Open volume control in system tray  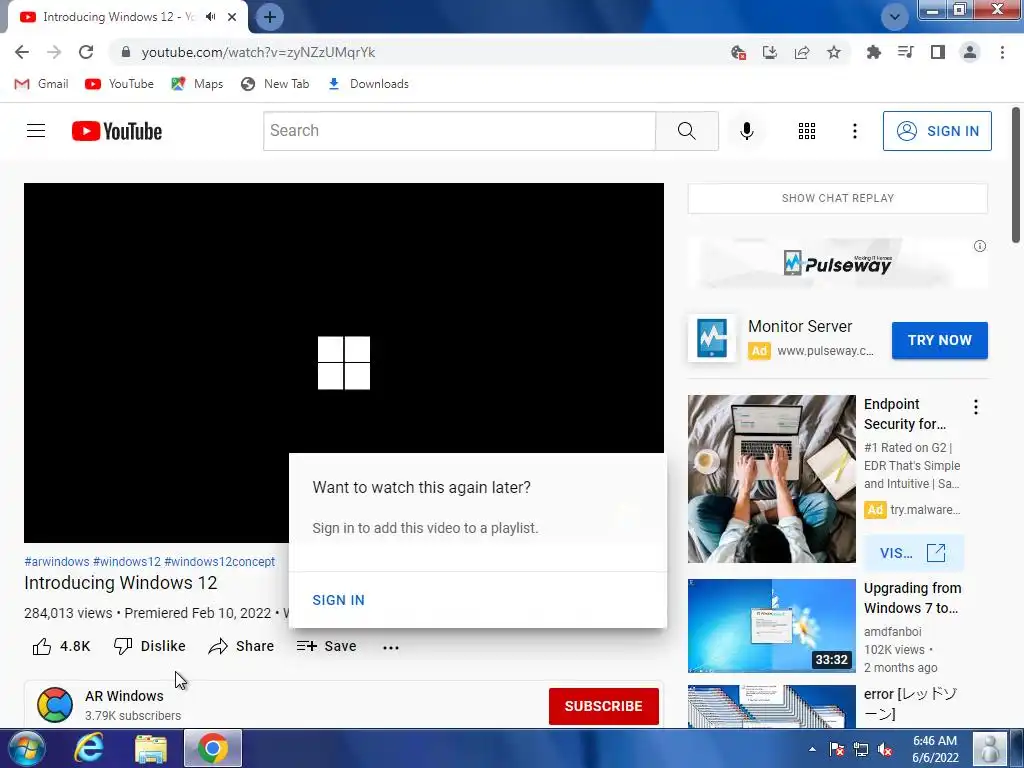tap(886, 750)
